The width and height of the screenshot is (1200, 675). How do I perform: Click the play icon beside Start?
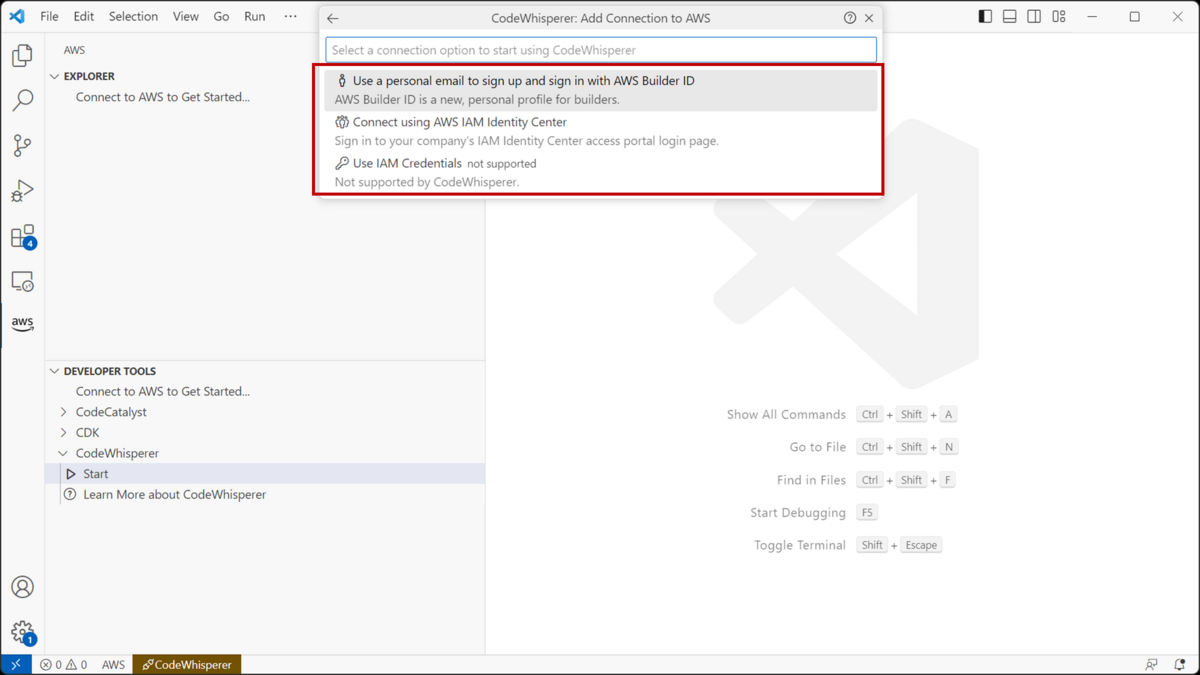(x=71, y=474)
